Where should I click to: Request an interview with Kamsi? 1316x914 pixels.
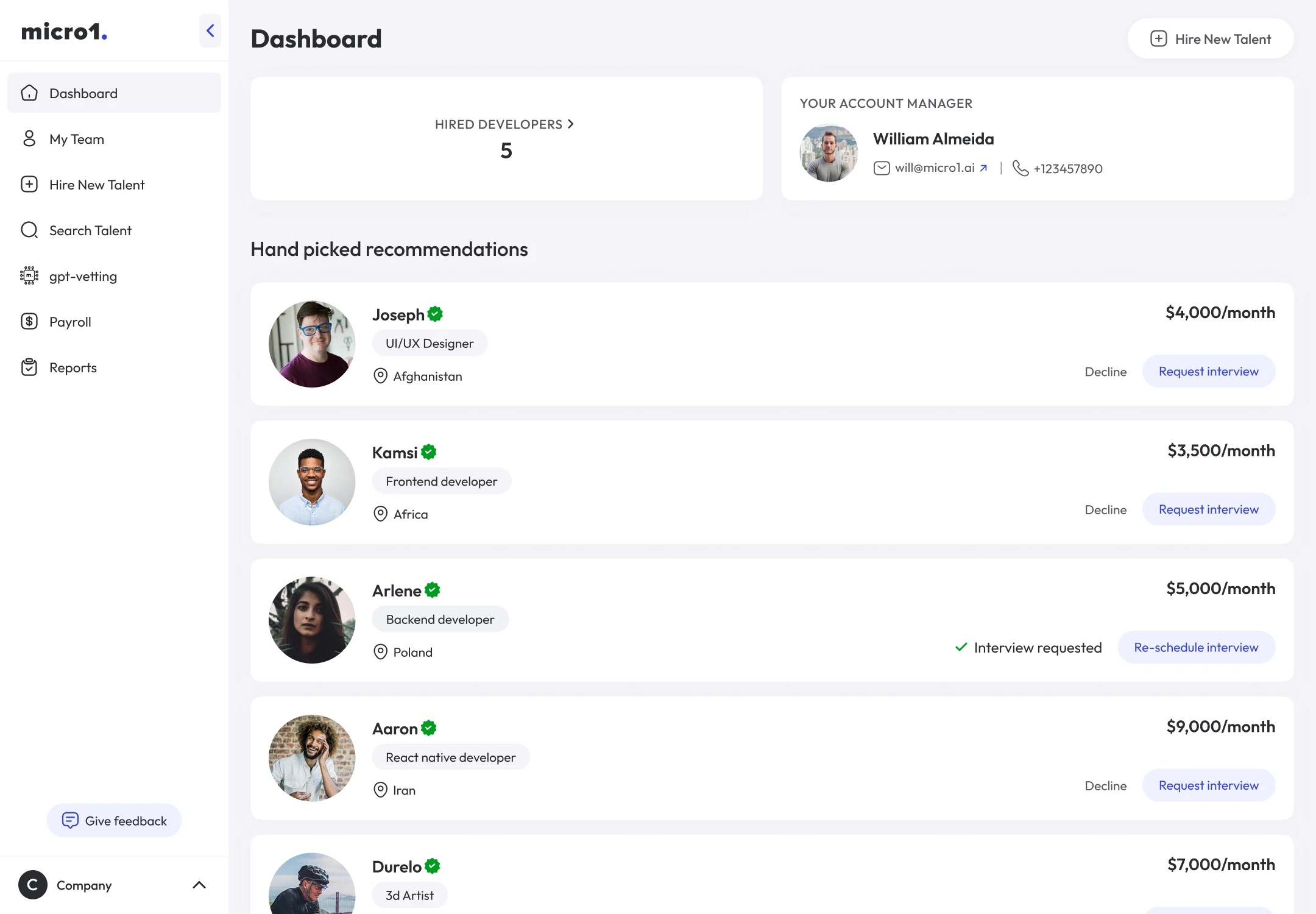[1208, 509]
